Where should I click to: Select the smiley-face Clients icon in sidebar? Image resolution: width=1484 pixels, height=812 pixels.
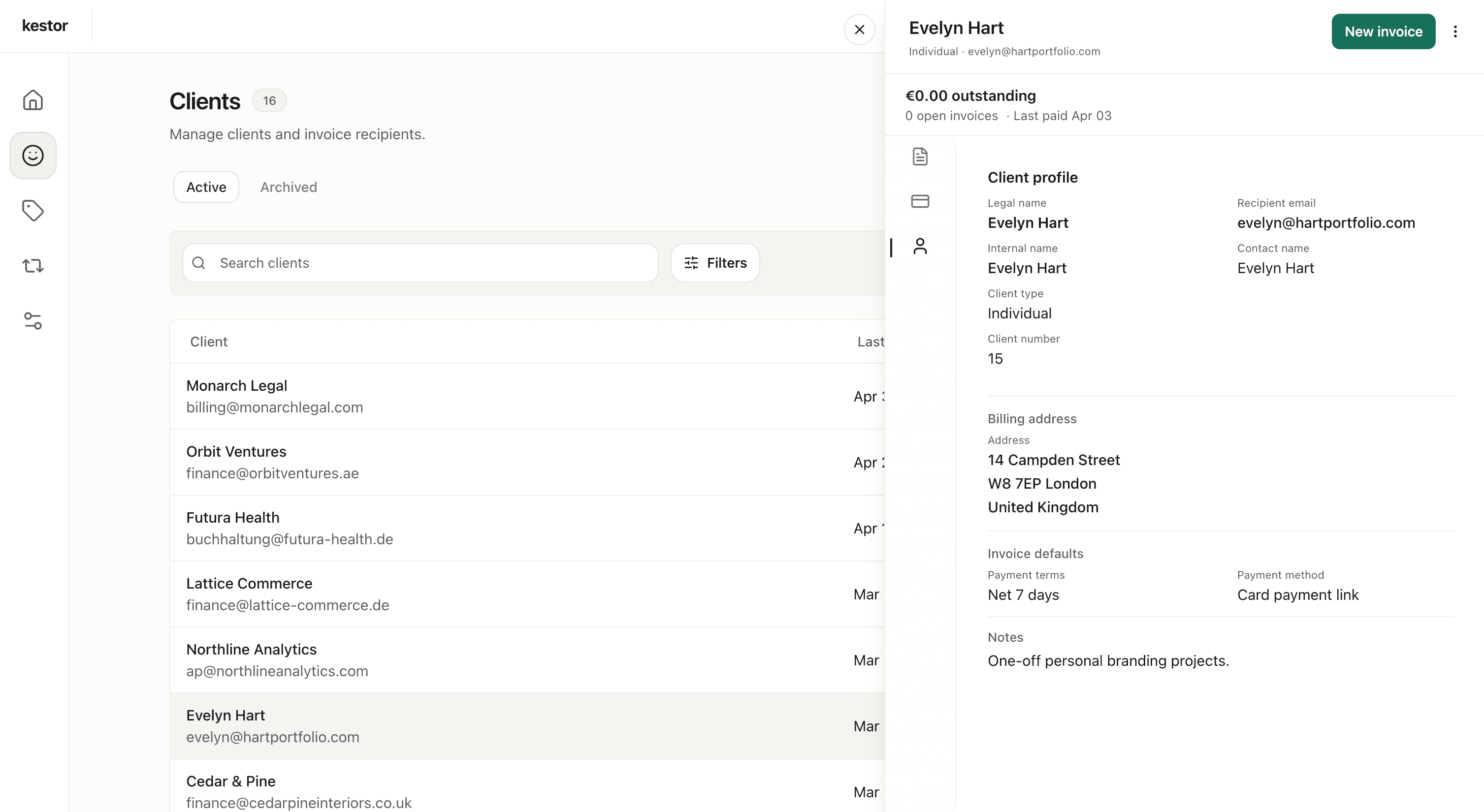click(x=32, y=155)
